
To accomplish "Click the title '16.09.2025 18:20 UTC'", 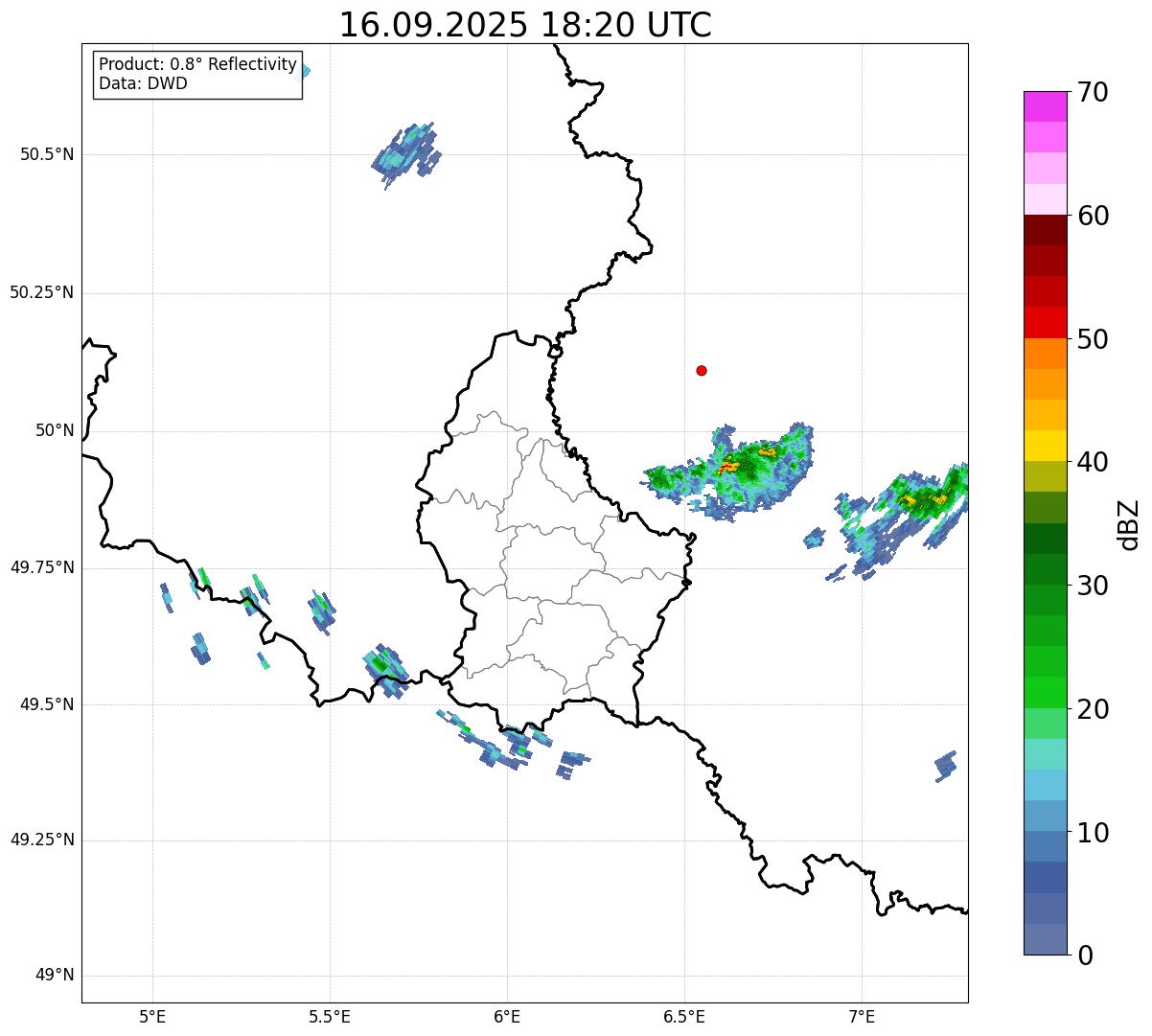I will point(525,25).
